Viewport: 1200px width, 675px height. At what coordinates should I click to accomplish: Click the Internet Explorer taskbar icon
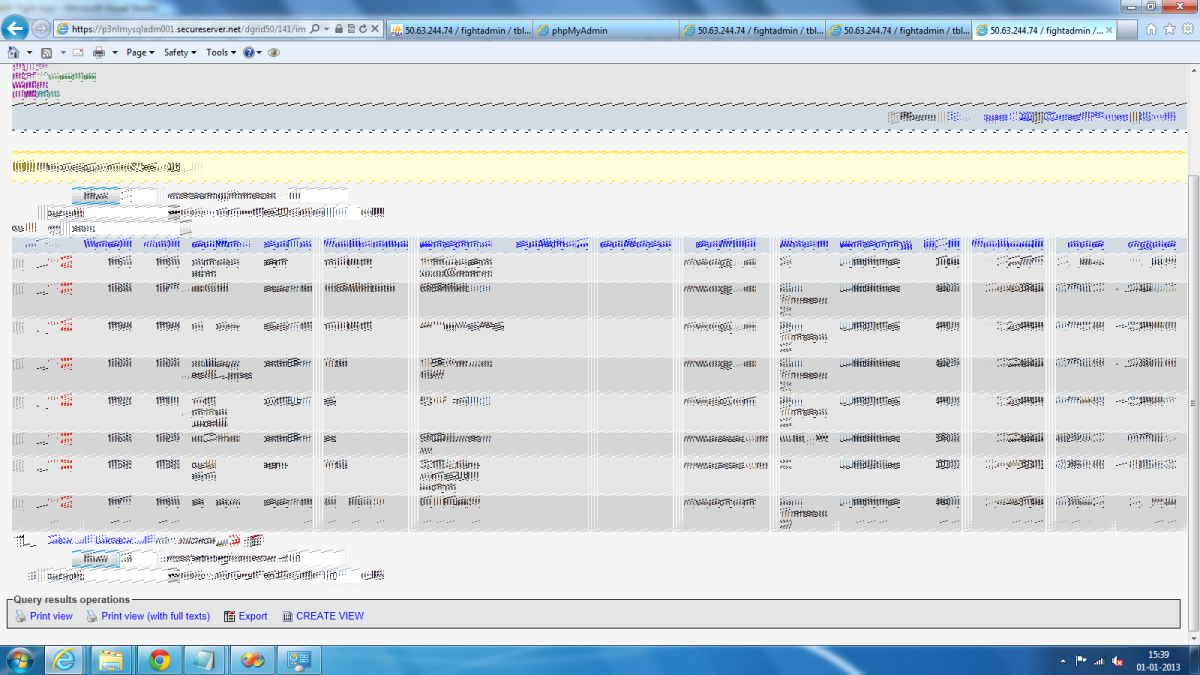tap(66, 660)
